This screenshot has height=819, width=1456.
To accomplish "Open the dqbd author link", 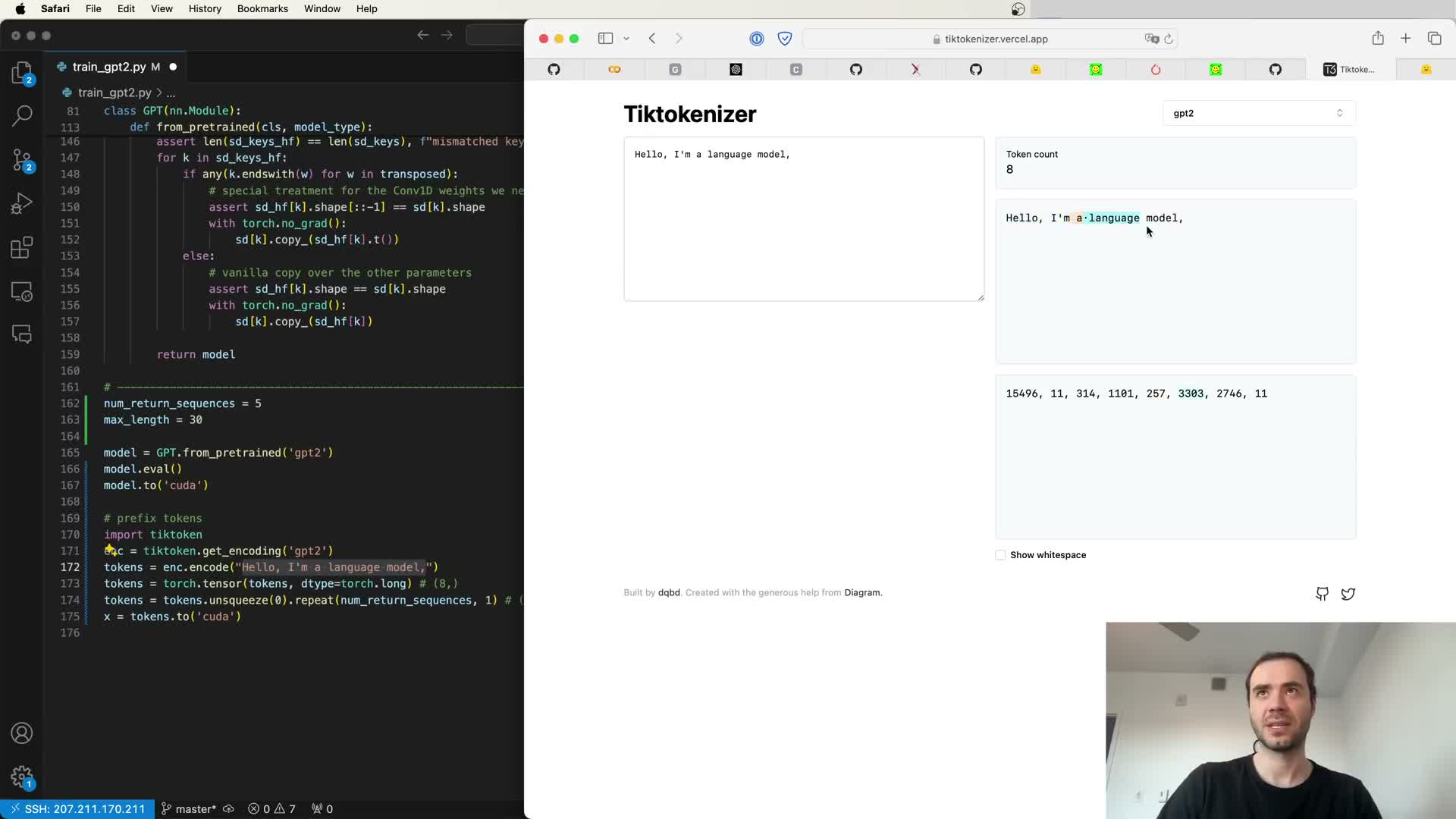I will pos(669,593).
